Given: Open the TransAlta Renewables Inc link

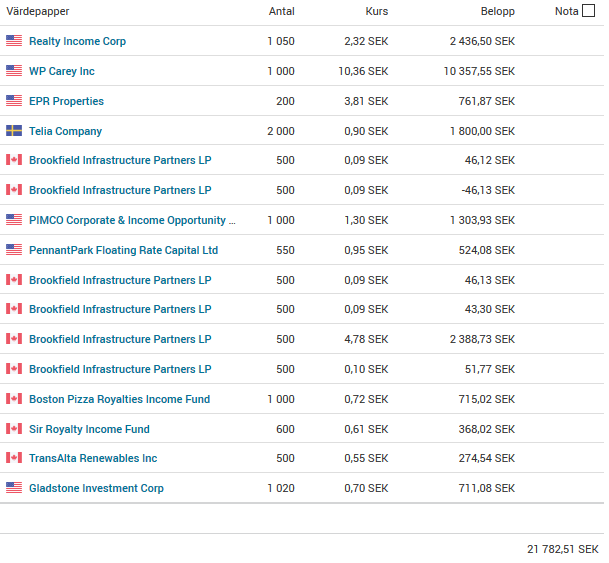Looking at the screenshot, I should point(93,458).
